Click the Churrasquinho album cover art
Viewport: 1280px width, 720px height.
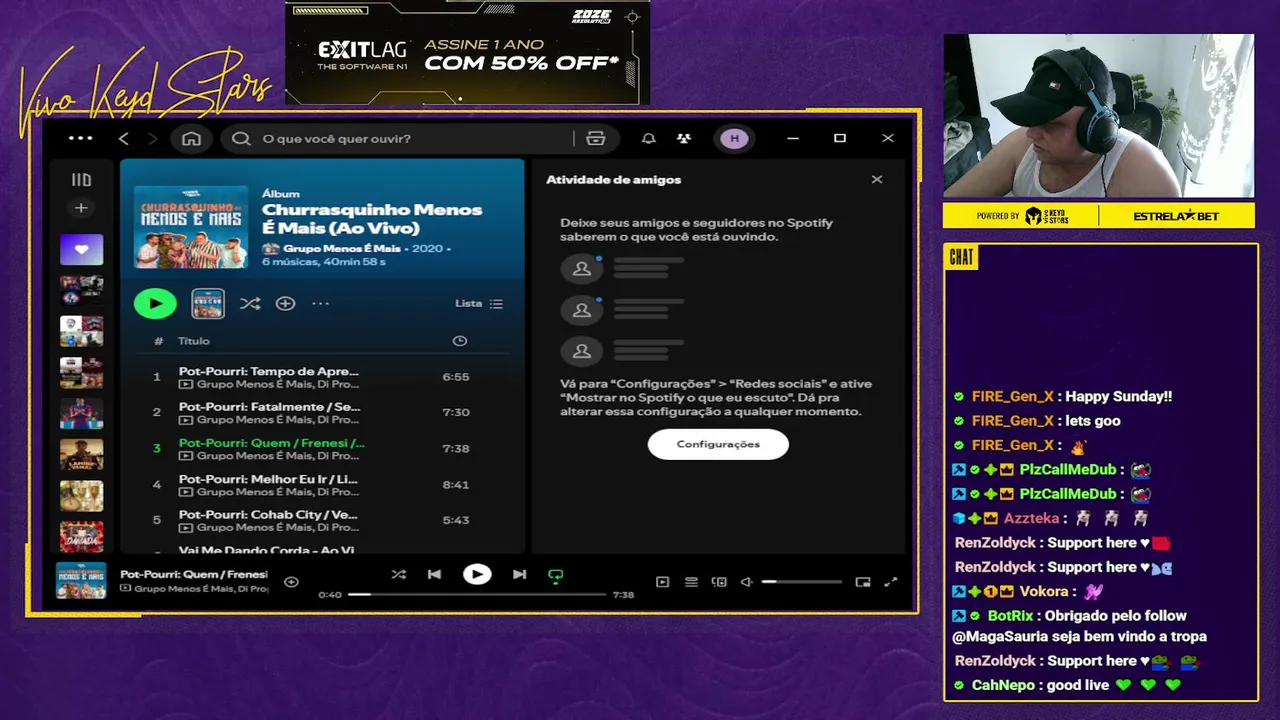point(191,226)
